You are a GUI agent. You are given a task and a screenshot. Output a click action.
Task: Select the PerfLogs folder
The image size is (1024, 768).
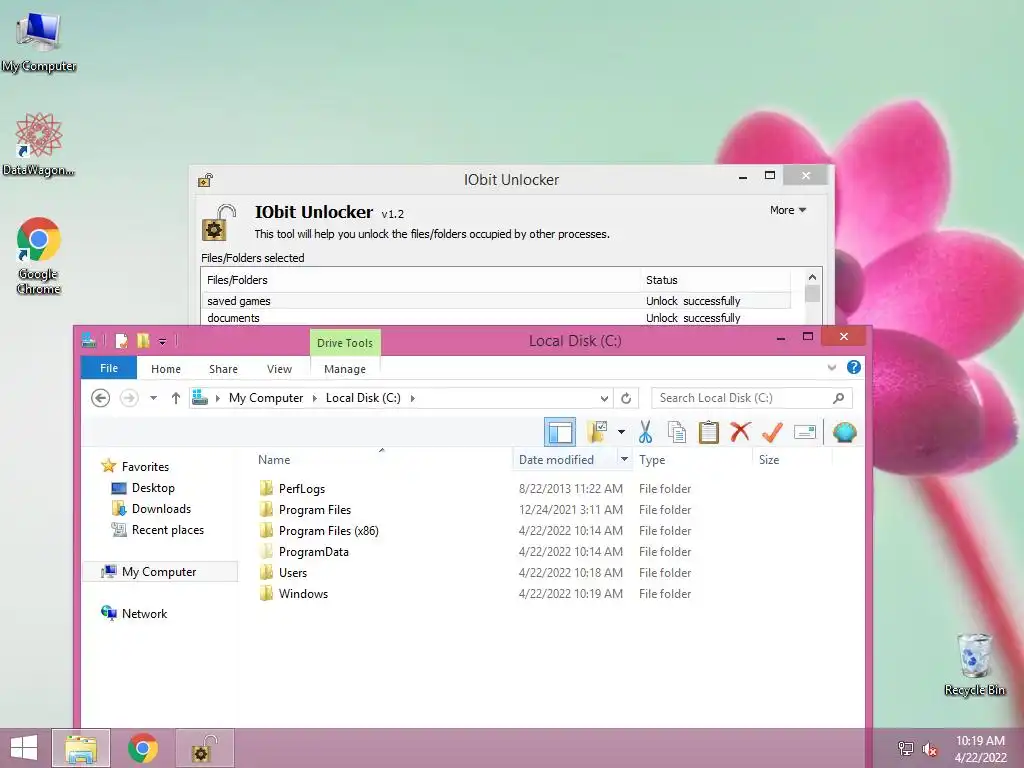(x=302, y=488)
